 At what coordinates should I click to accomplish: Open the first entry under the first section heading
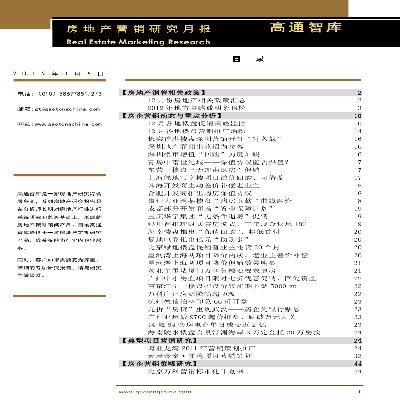click(197, 100)
